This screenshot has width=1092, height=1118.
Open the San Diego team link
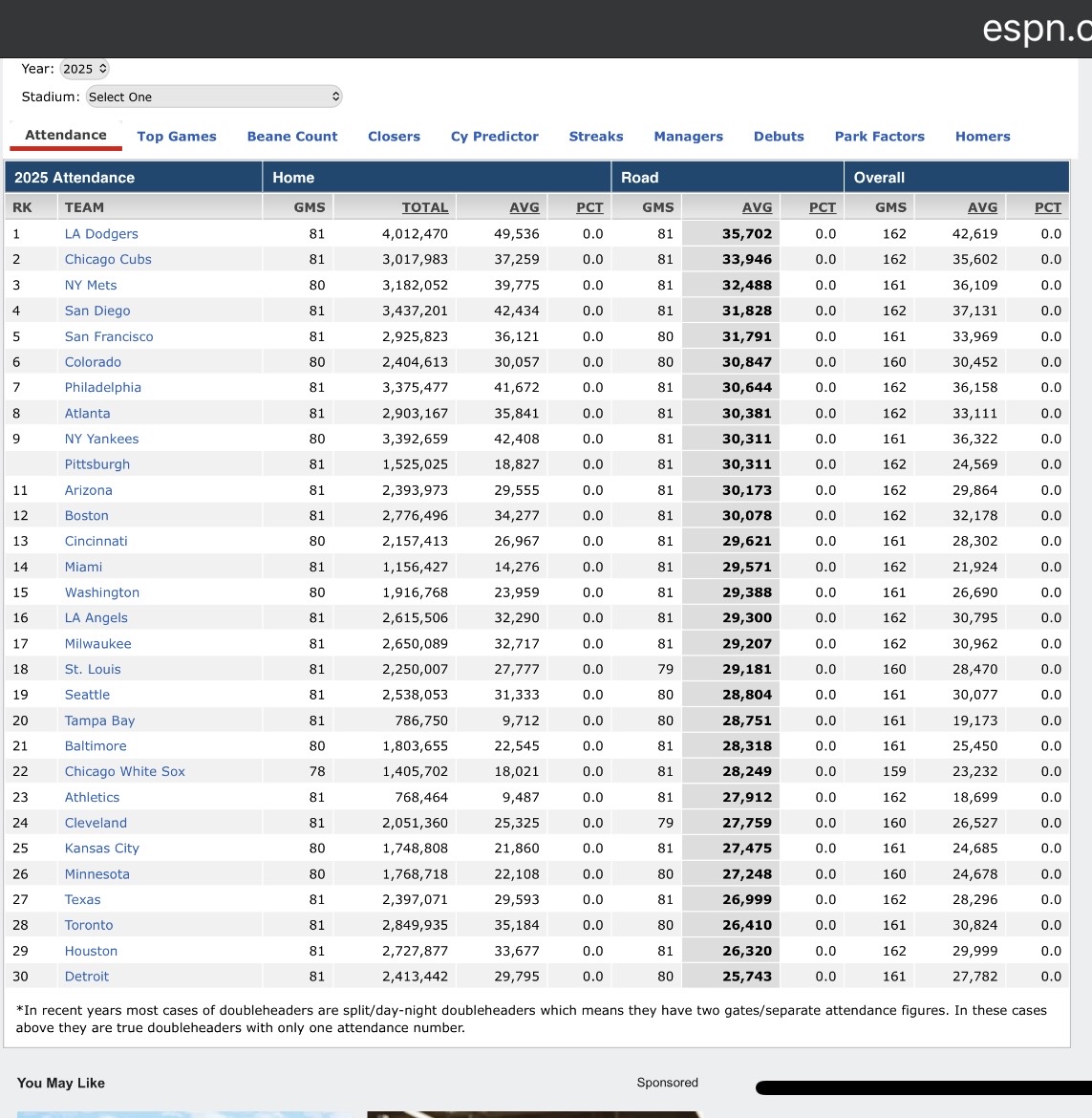(97, 311)
